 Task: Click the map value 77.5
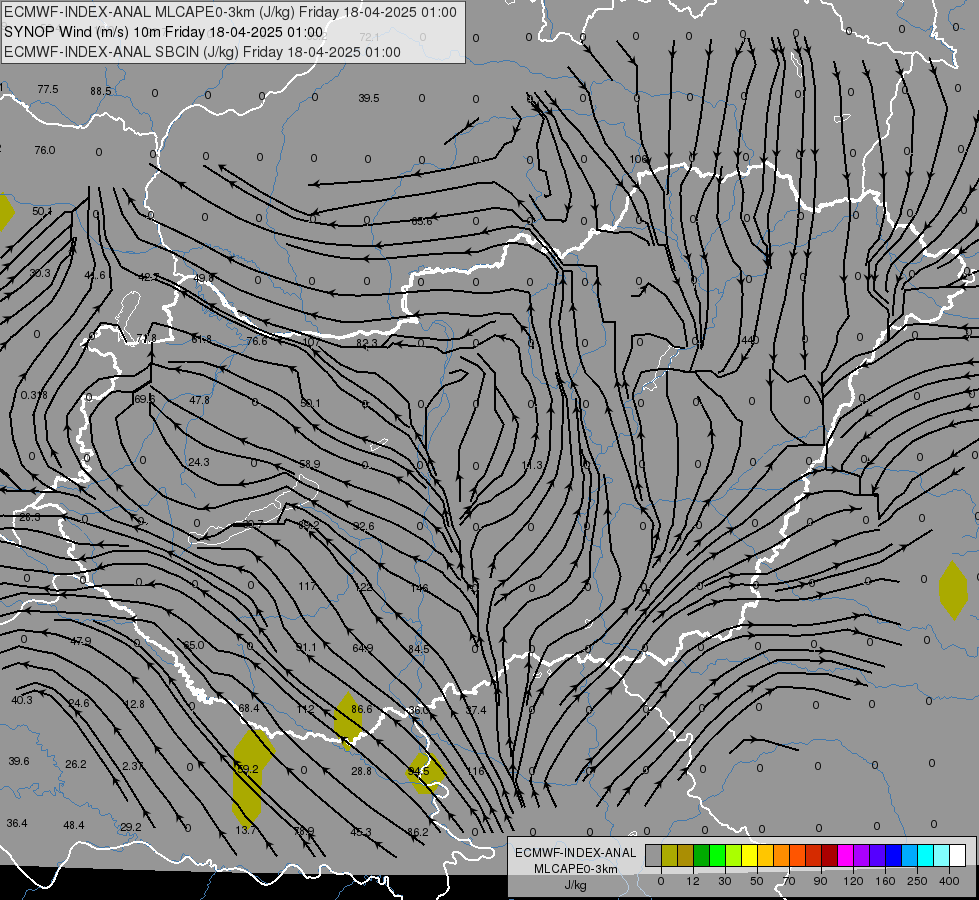(x=47, y=89)
